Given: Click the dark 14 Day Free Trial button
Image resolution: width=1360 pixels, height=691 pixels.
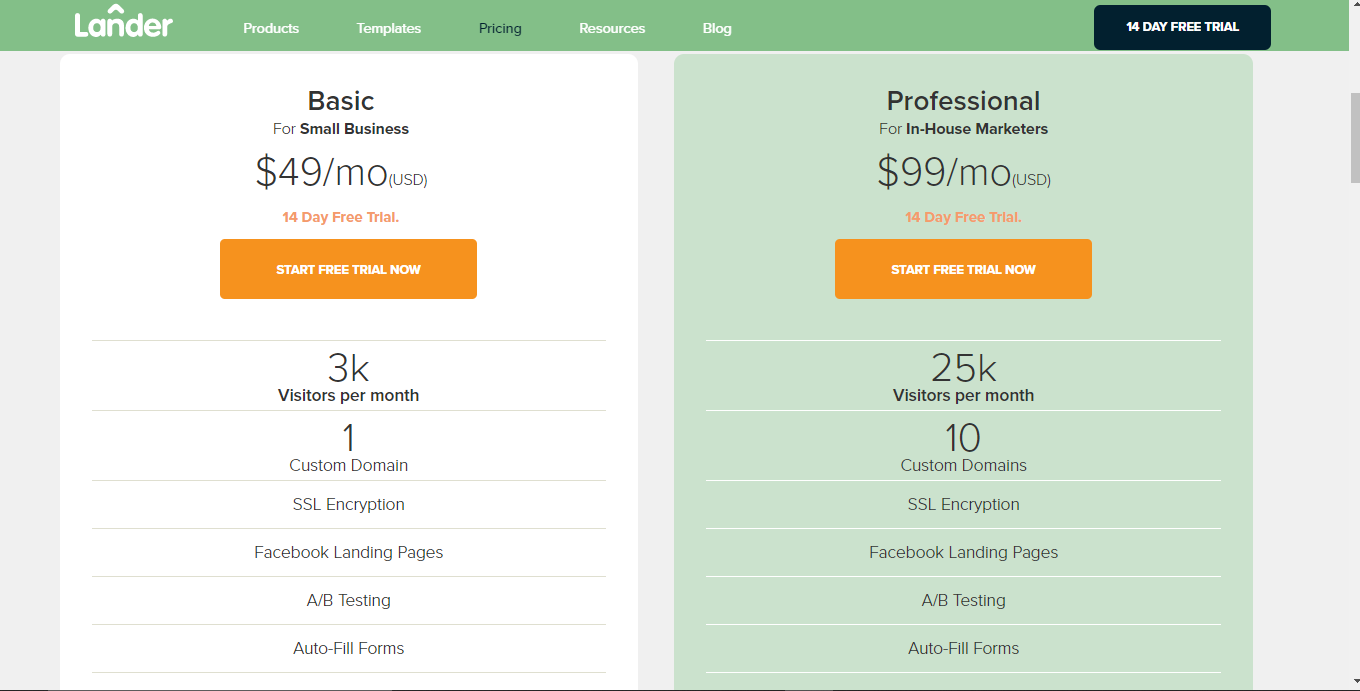Looking at the screenshot, I should (1182, 27).
